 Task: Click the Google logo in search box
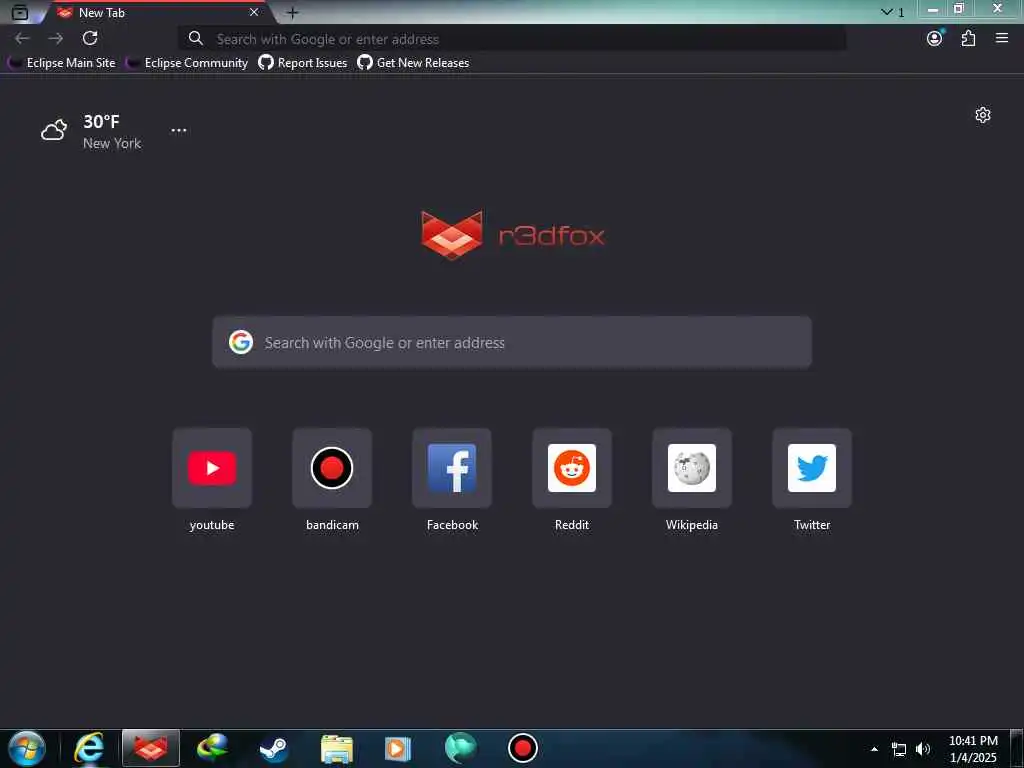click(x=241, y=342)
